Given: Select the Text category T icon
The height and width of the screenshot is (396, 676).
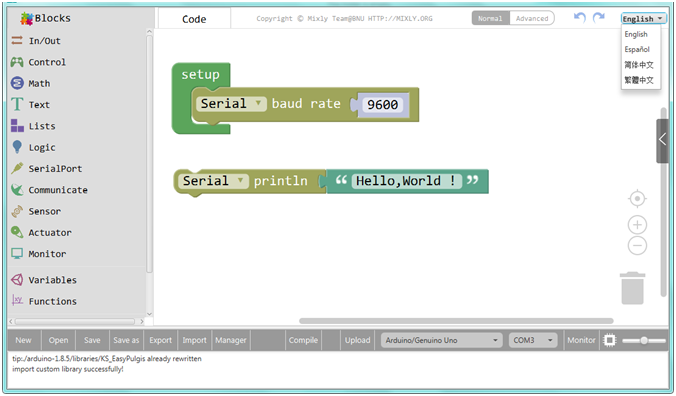Looking at the screenshot, I should pyautogui.click(x=17, y=104).
